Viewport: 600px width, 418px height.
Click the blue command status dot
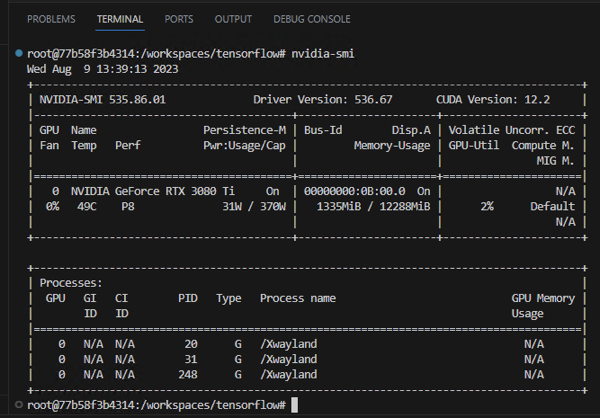pyautogui.click(x=19, y=53)
